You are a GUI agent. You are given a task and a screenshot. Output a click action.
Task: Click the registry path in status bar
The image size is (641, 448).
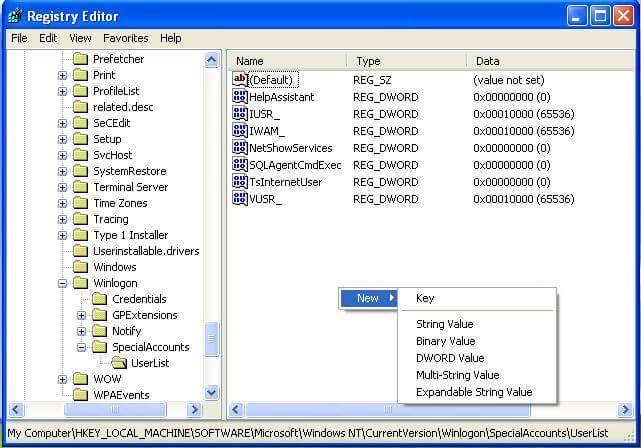click(308, 433)
